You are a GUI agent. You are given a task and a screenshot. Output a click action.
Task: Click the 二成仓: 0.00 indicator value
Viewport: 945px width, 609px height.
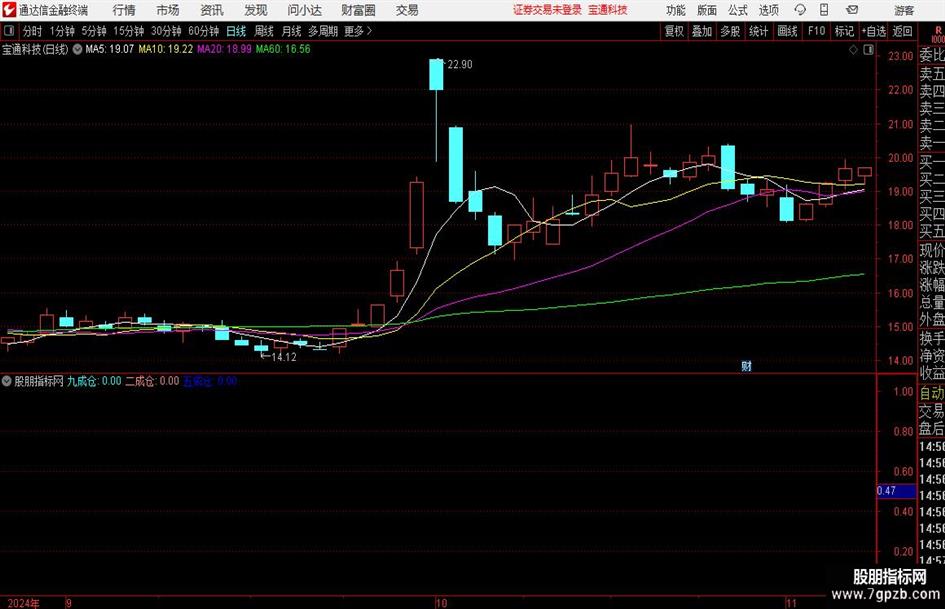click(x=152, y=381)
